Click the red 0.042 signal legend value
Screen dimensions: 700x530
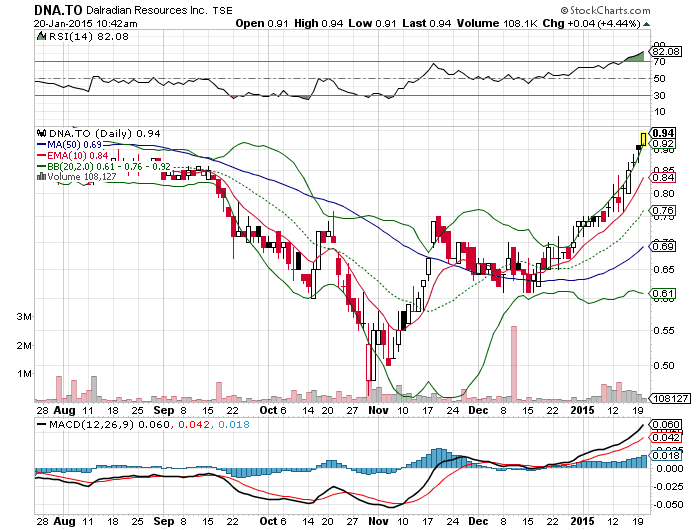(194, 424)
